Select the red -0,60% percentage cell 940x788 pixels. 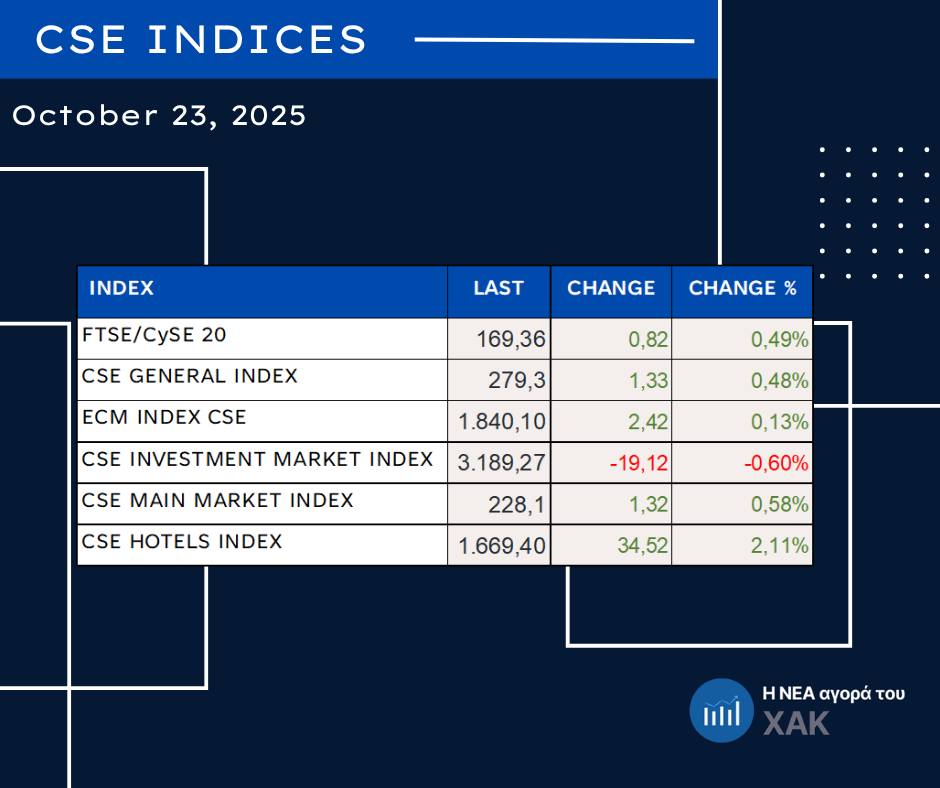tap(775, 464)
